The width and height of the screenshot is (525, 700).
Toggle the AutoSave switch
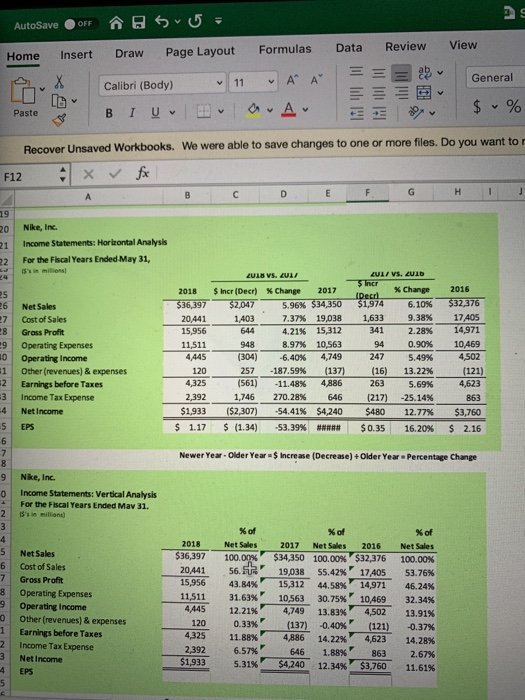point(79,24)
